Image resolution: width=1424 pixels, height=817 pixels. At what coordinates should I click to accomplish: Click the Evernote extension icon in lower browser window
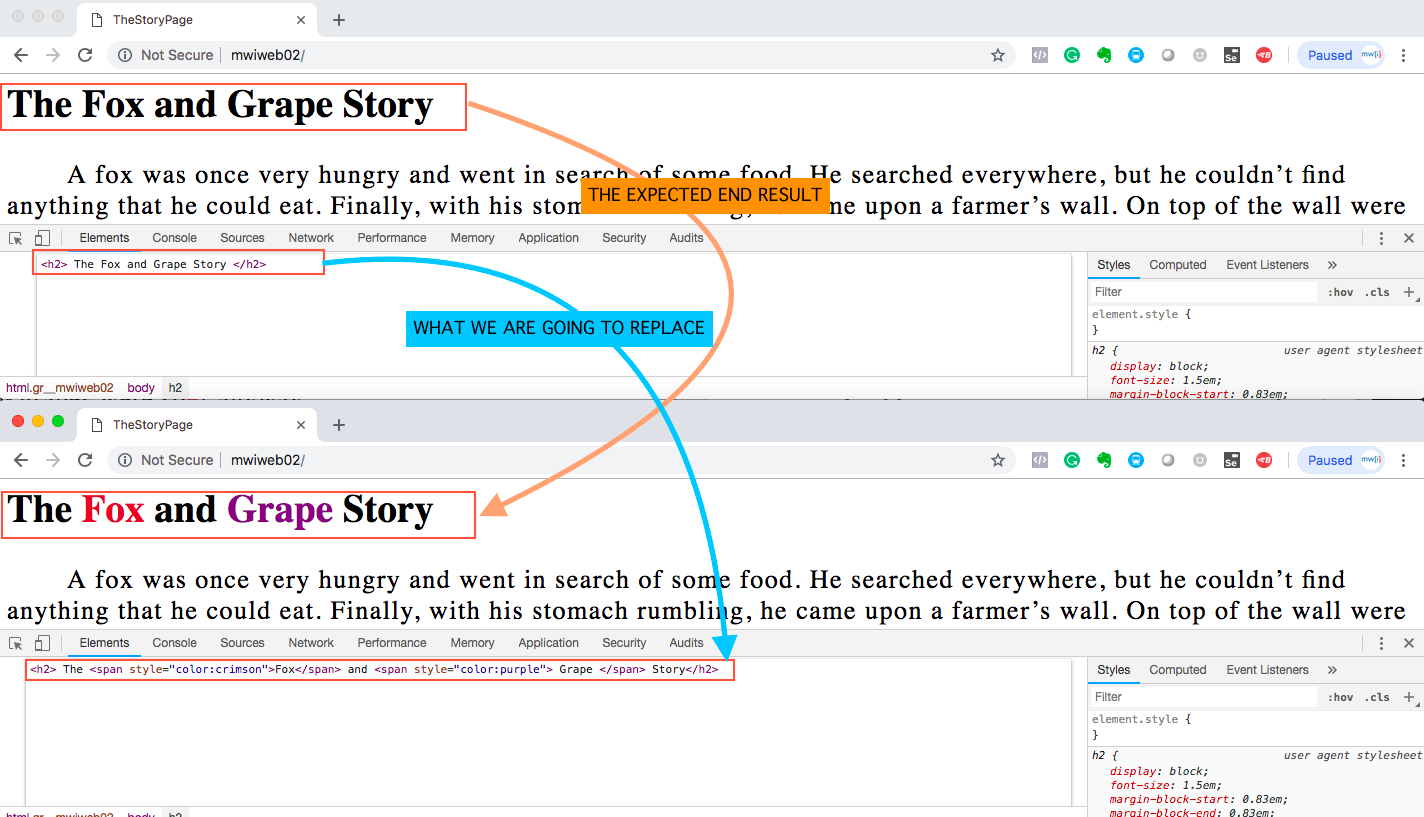[1104, 460]
